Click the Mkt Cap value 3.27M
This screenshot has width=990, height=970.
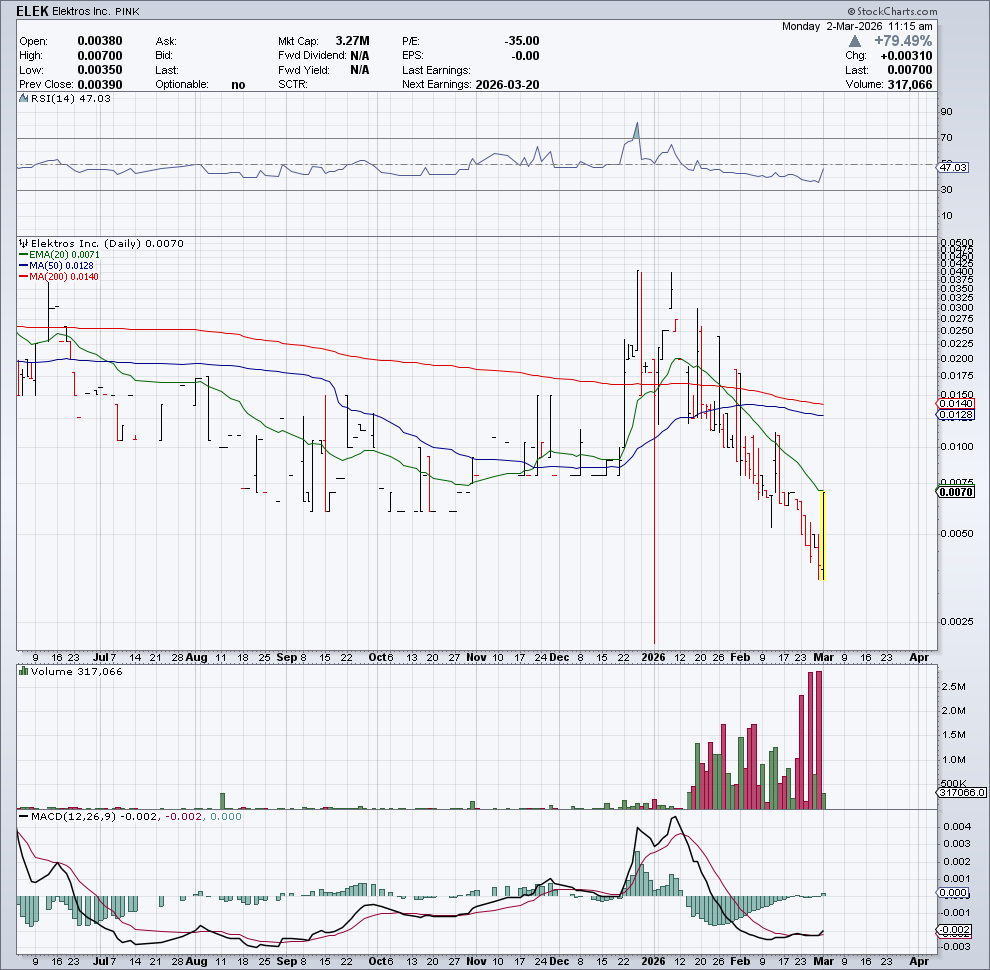pos(352,41)
